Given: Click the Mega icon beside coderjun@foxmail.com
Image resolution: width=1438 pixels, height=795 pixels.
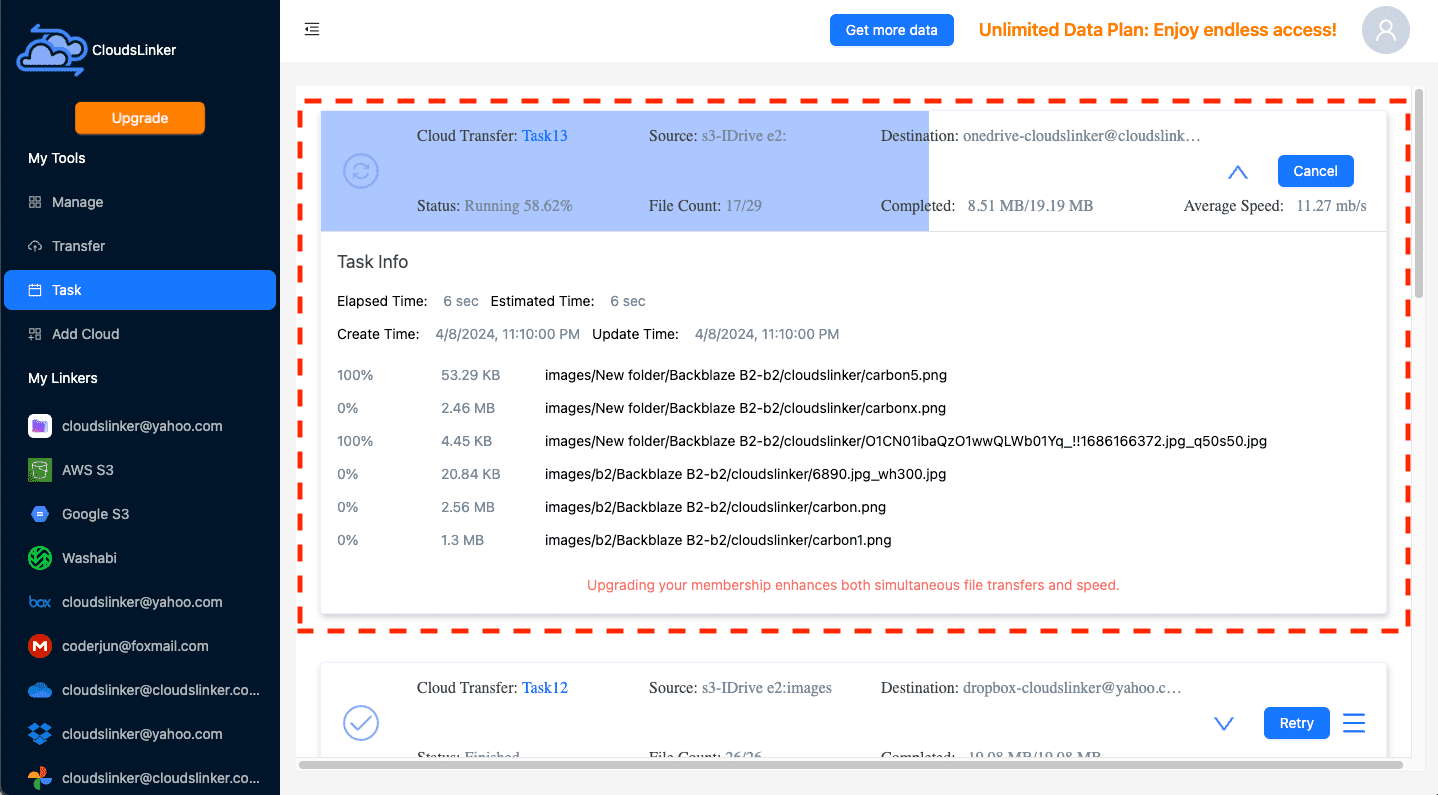Looking at the screenshot, I should point(40,646).
